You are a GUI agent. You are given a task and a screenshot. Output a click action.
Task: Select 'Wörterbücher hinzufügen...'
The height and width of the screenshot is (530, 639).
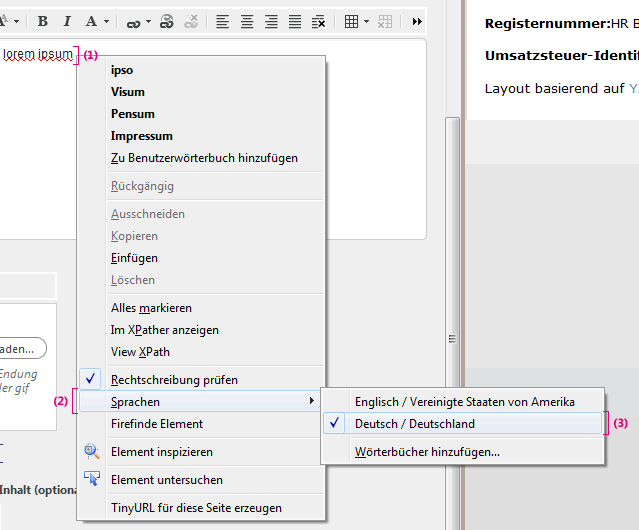click(x=463, y=452)
